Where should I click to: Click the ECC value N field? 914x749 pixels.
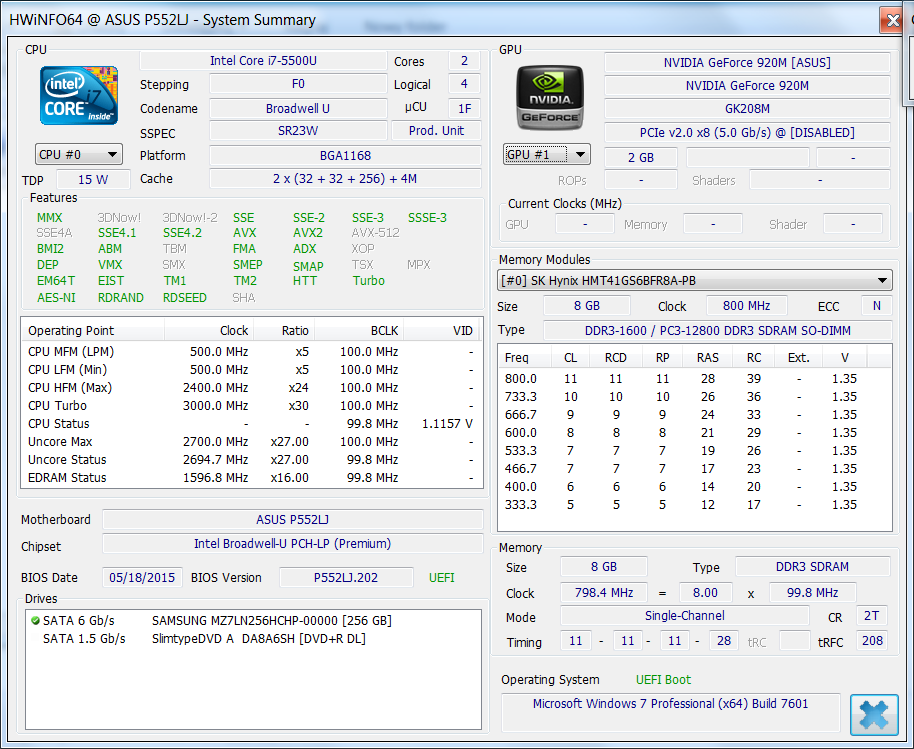876,306
